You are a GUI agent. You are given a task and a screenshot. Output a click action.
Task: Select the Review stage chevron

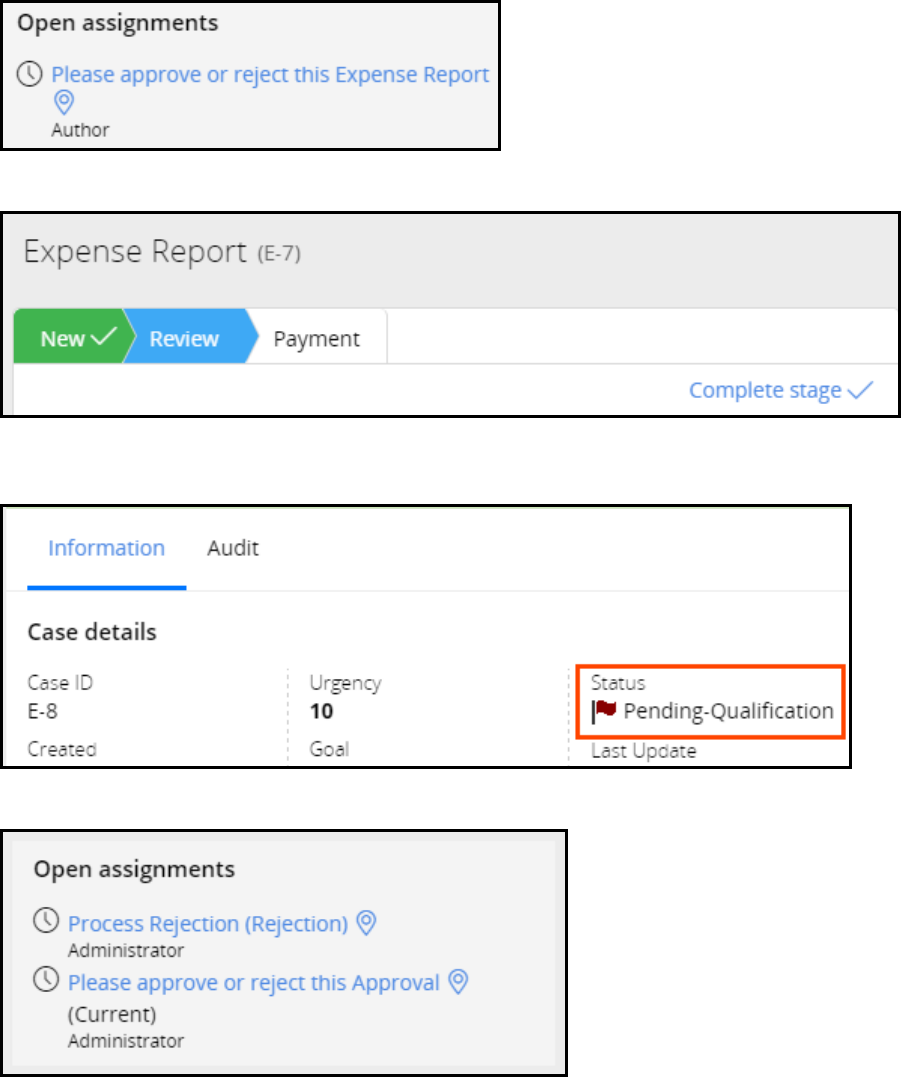point(185,339)
